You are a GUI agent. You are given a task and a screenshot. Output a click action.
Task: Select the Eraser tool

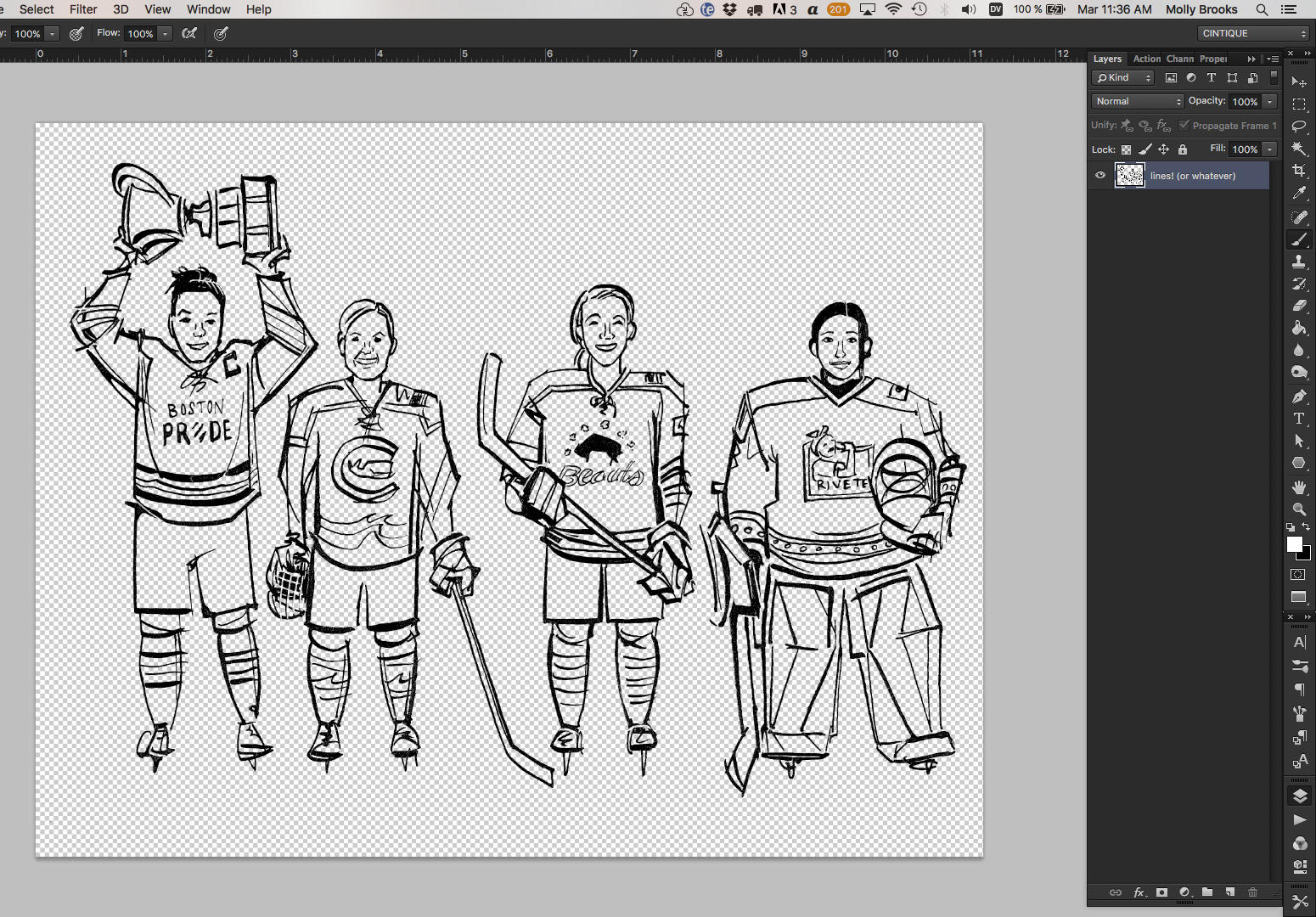click(x=1299, y=306)
